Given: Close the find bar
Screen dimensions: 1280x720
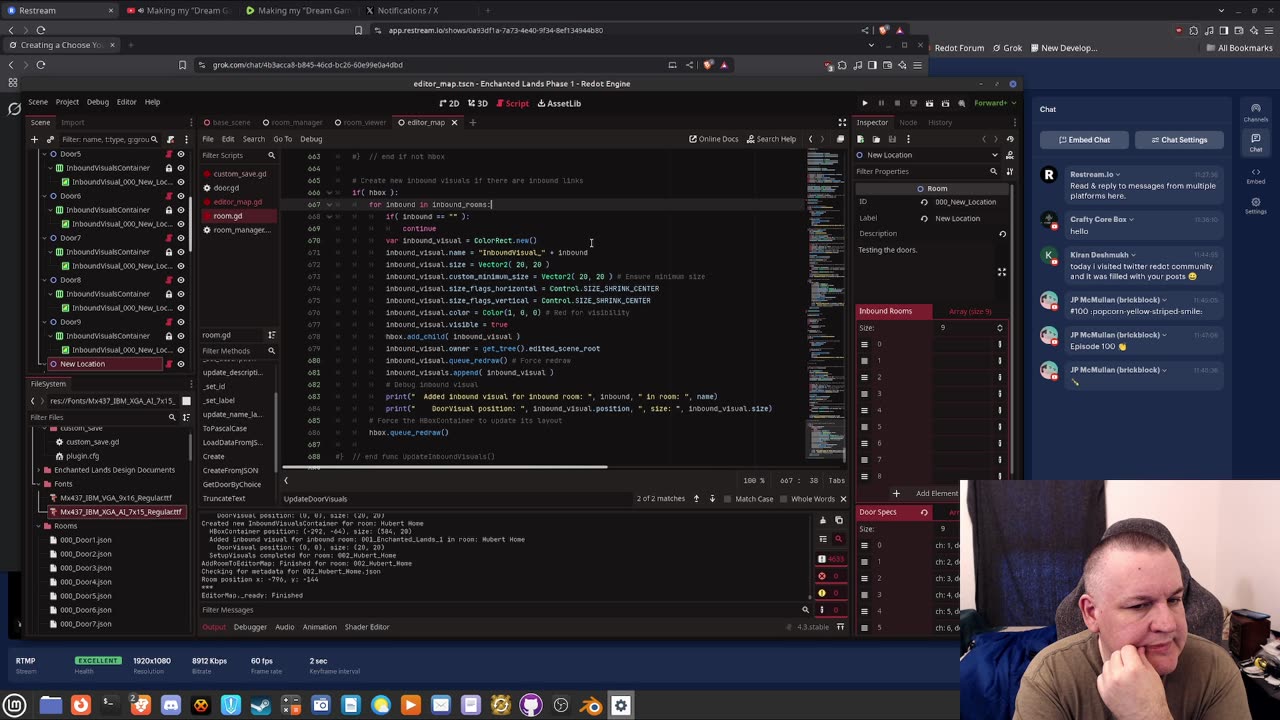Looking at the screenshot, I should point(843,499).
